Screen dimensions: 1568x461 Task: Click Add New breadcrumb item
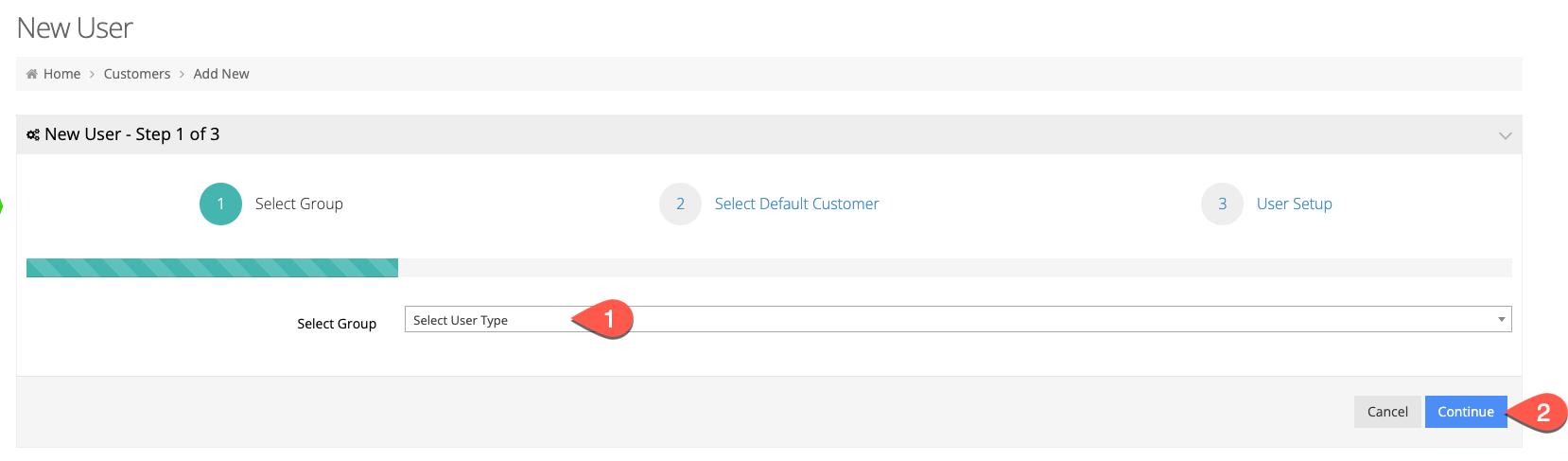point(221,74)
